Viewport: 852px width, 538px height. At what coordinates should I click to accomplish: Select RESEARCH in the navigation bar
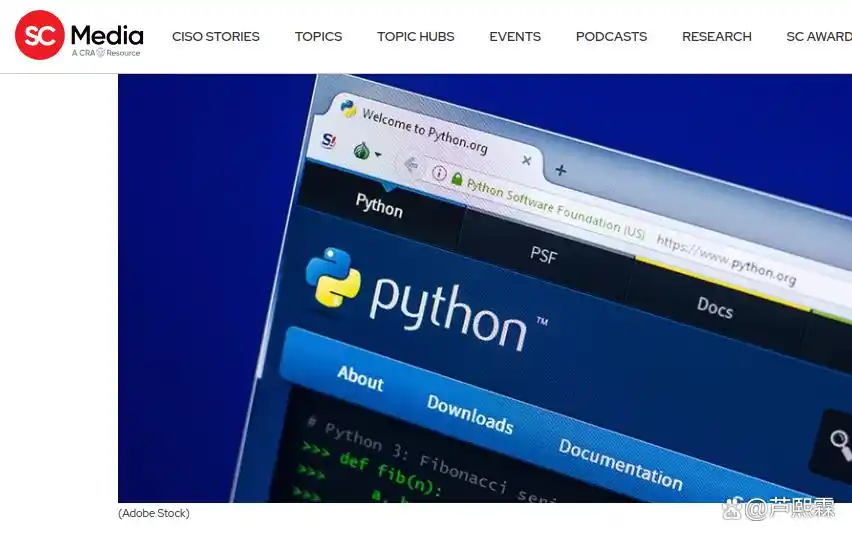pyautogui.click(x=717, y=36)
